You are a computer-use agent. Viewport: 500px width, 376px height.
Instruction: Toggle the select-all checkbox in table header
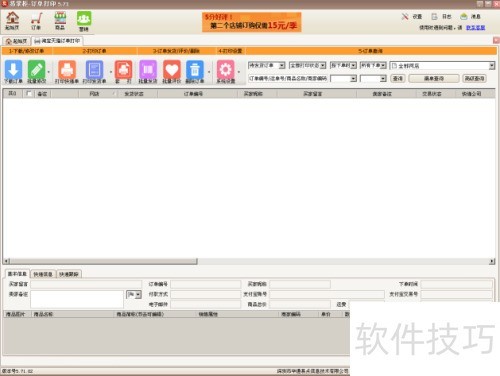29,94
